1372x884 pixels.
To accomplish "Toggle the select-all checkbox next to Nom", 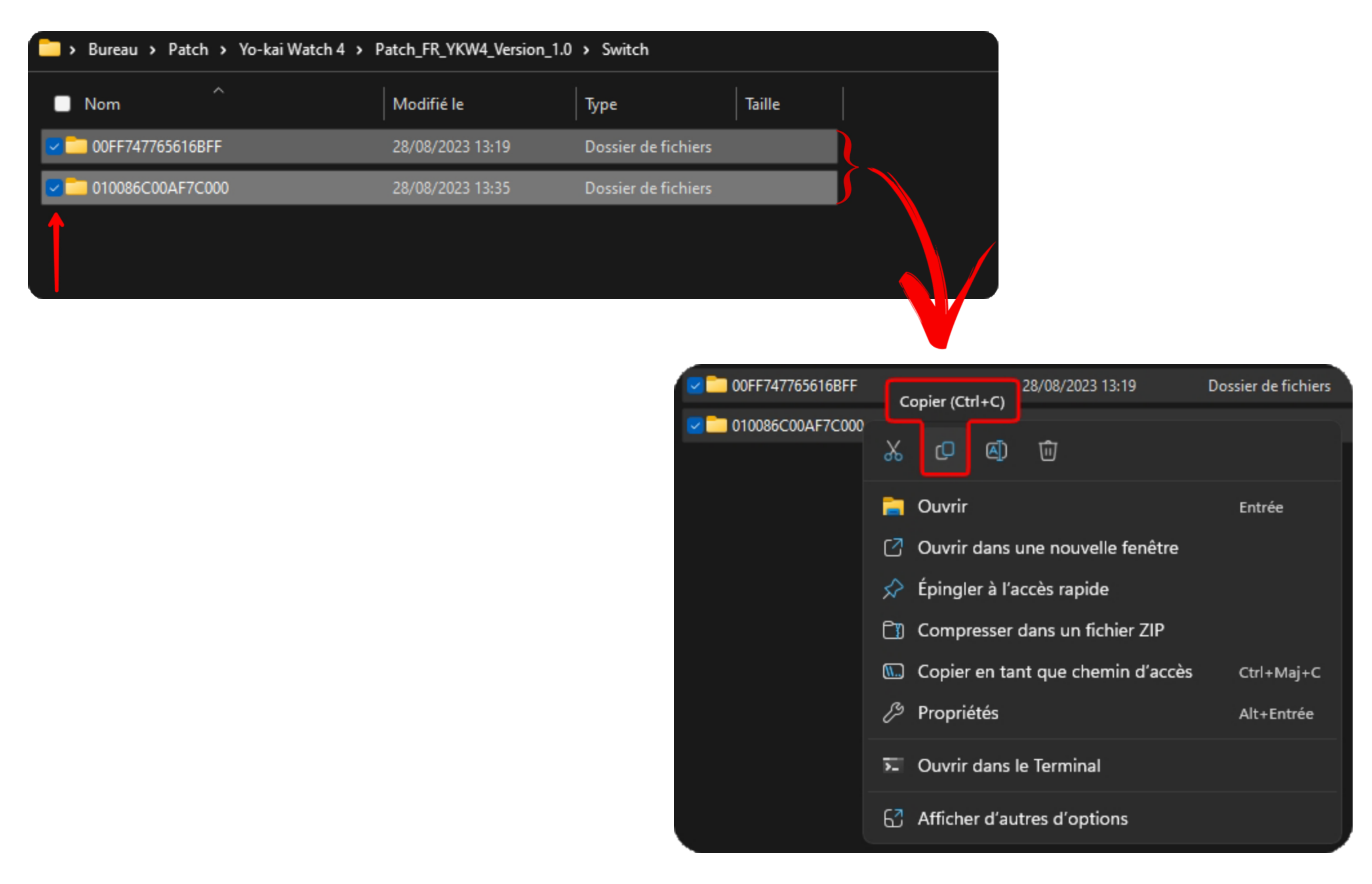I will 62,104.
